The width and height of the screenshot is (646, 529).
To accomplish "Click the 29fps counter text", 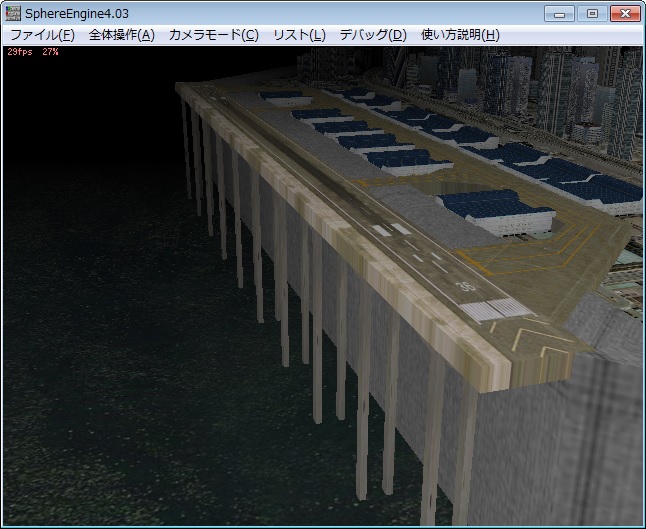I will coord(20,52).
